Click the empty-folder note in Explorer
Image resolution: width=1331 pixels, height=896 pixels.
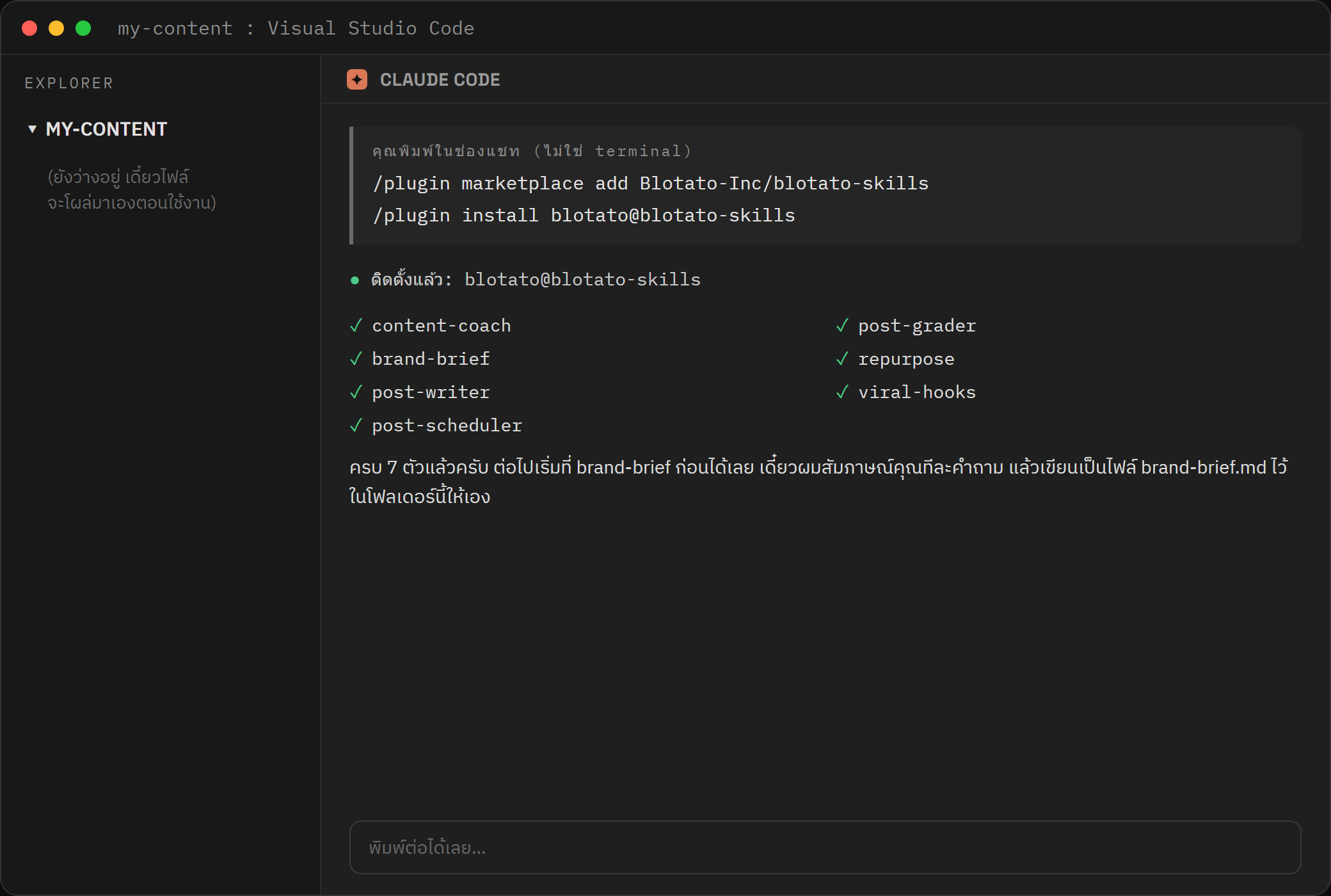tap(132, 189)
